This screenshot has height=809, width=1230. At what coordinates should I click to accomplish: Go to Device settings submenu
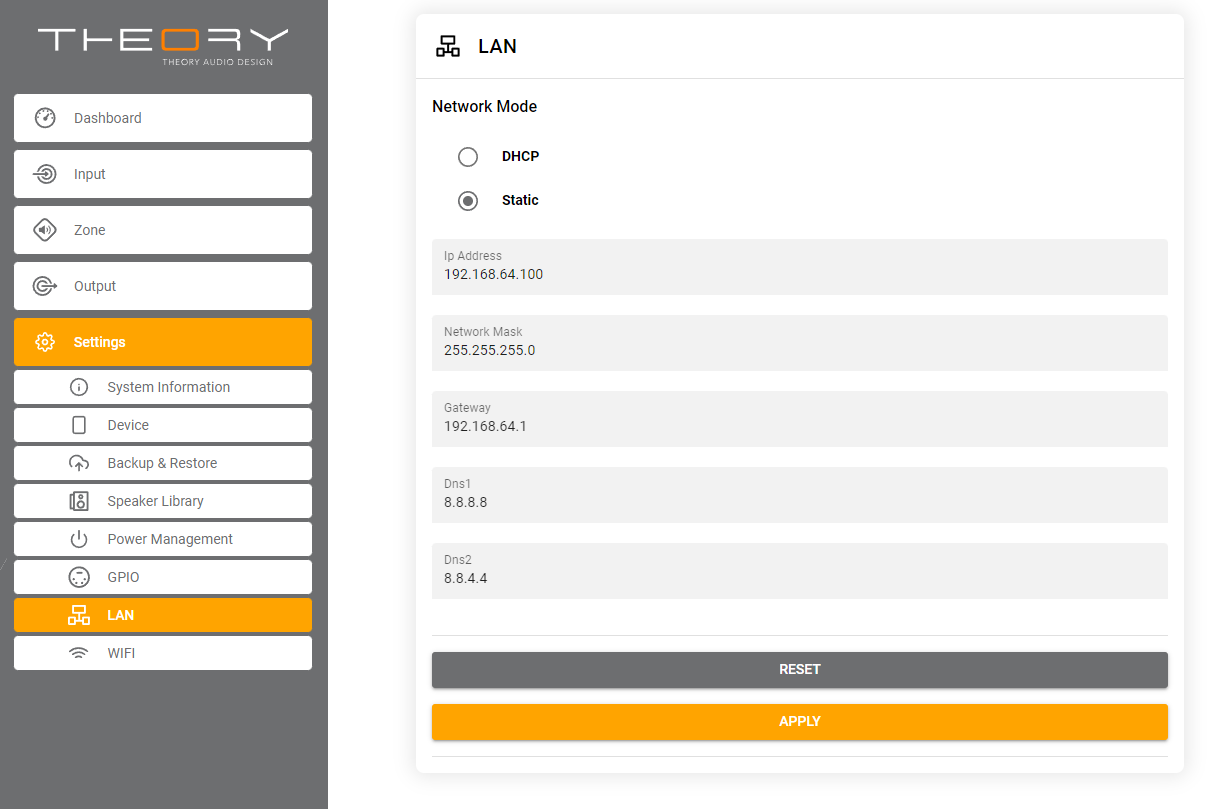[163, 425]
